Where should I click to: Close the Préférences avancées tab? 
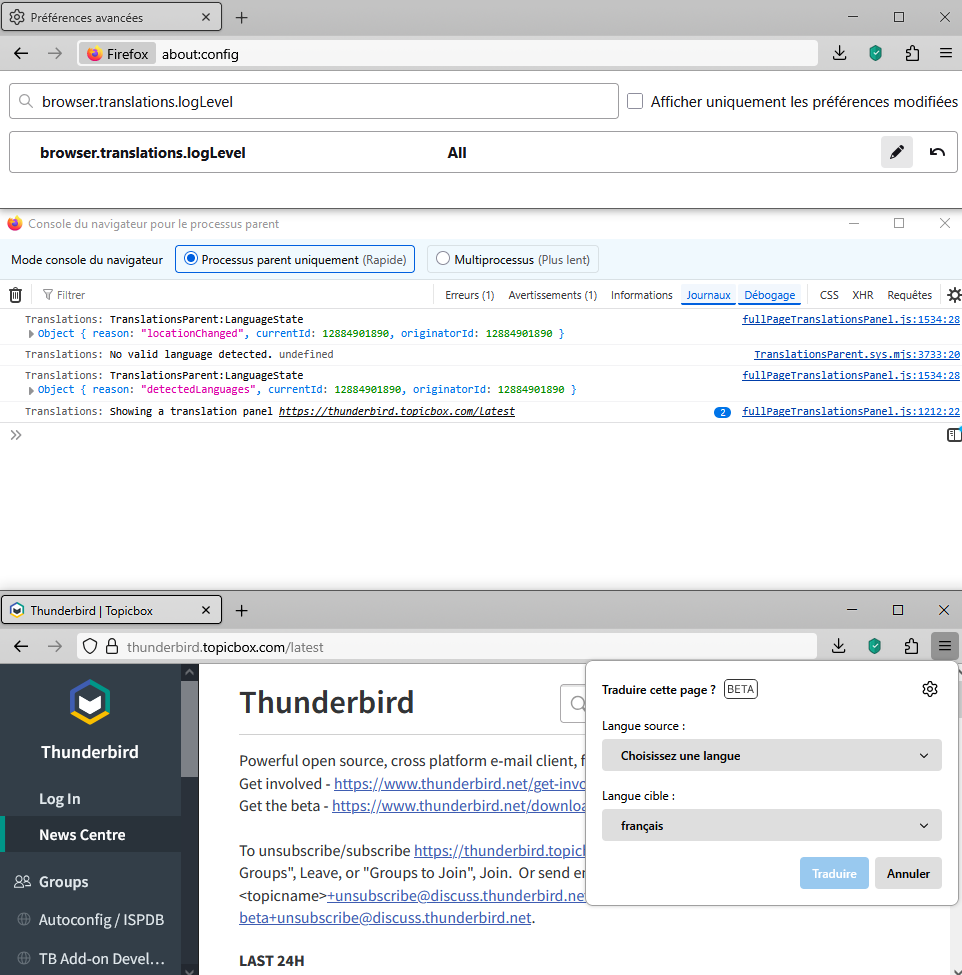pyautogui.click(x=206, y=17)
